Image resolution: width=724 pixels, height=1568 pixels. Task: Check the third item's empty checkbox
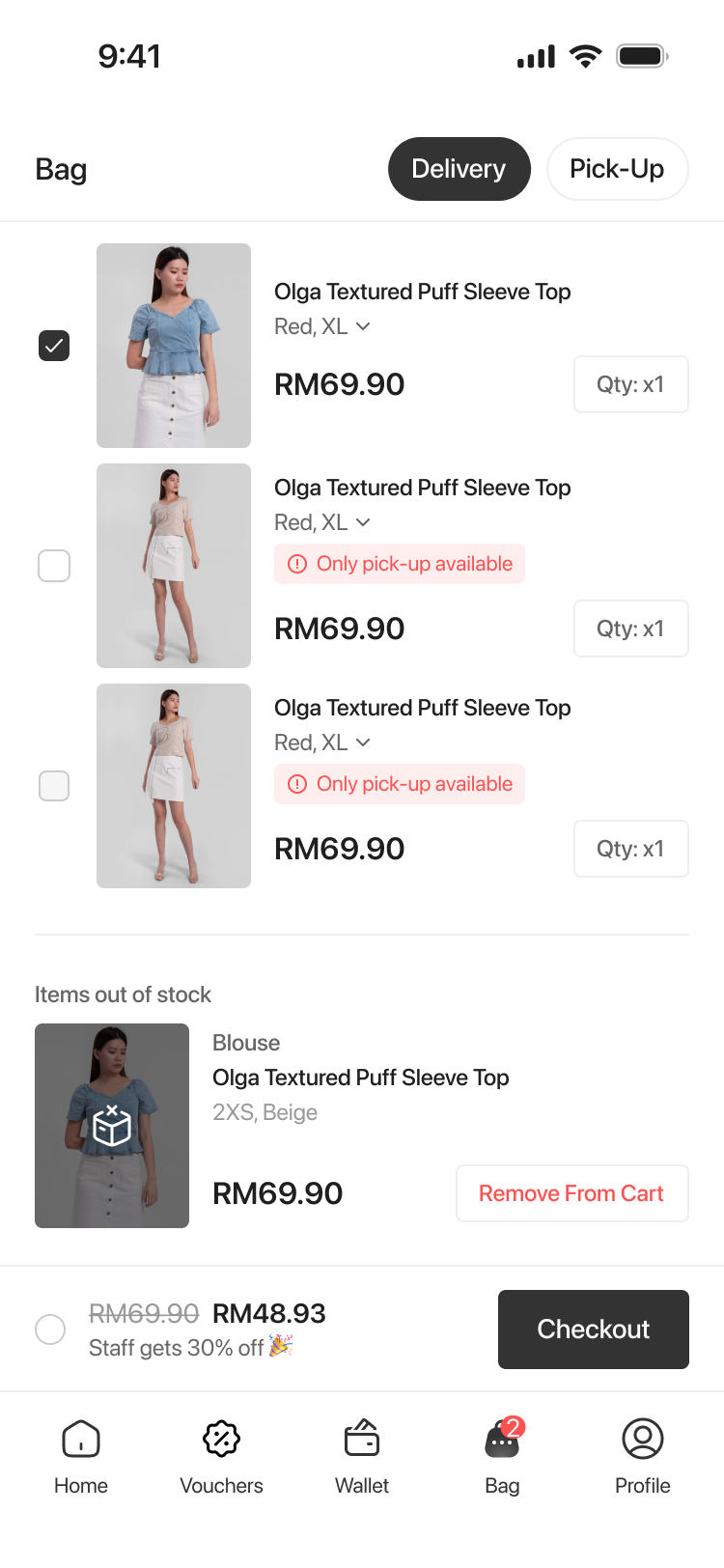[54, 786]
